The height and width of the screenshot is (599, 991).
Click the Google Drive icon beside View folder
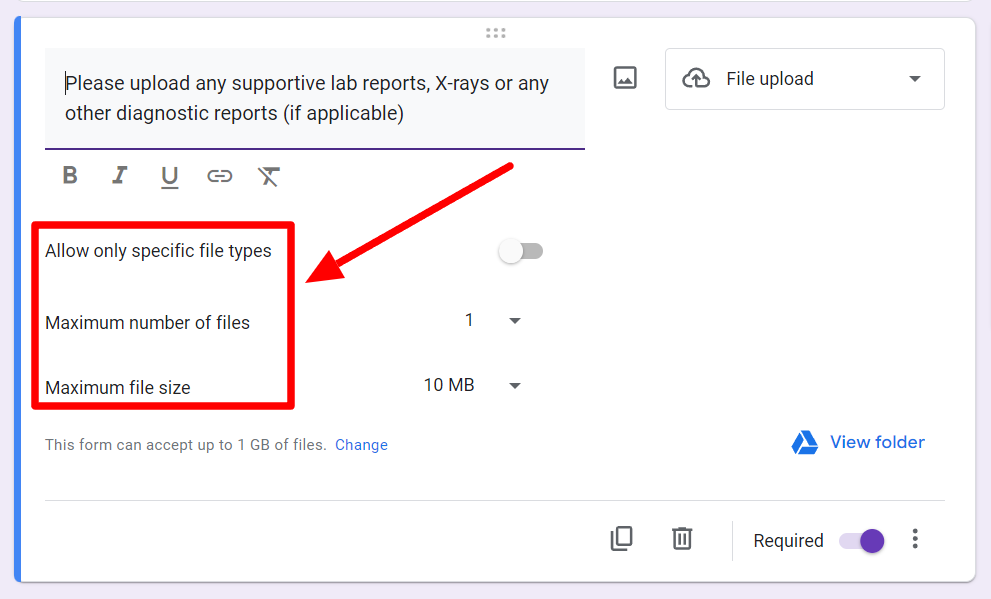click(x=805, y=442)
